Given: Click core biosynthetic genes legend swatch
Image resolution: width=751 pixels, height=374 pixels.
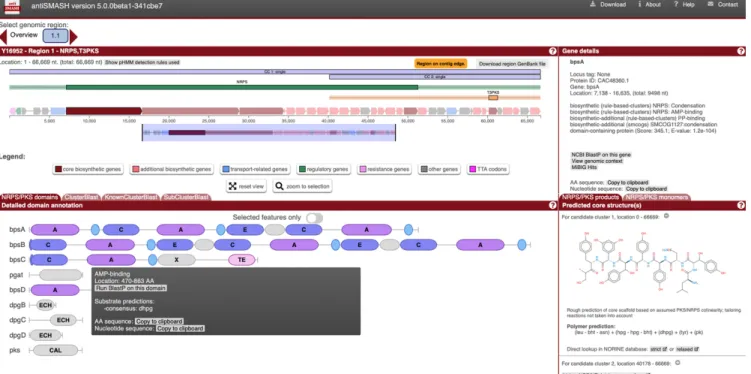Looking at the screenshot, I should tap(58, 169).
